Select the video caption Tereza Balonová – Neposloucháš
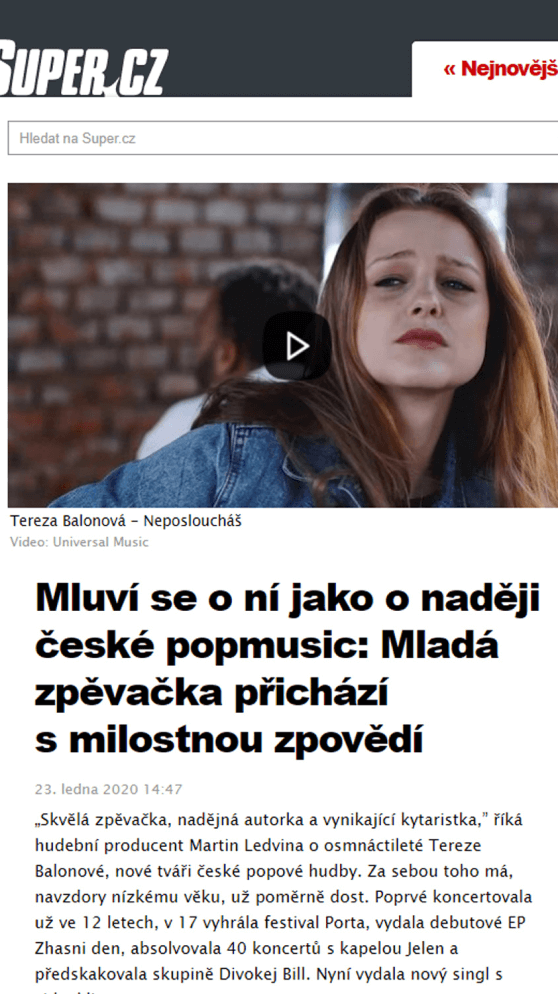558x994 pixels. pos(126,521)
